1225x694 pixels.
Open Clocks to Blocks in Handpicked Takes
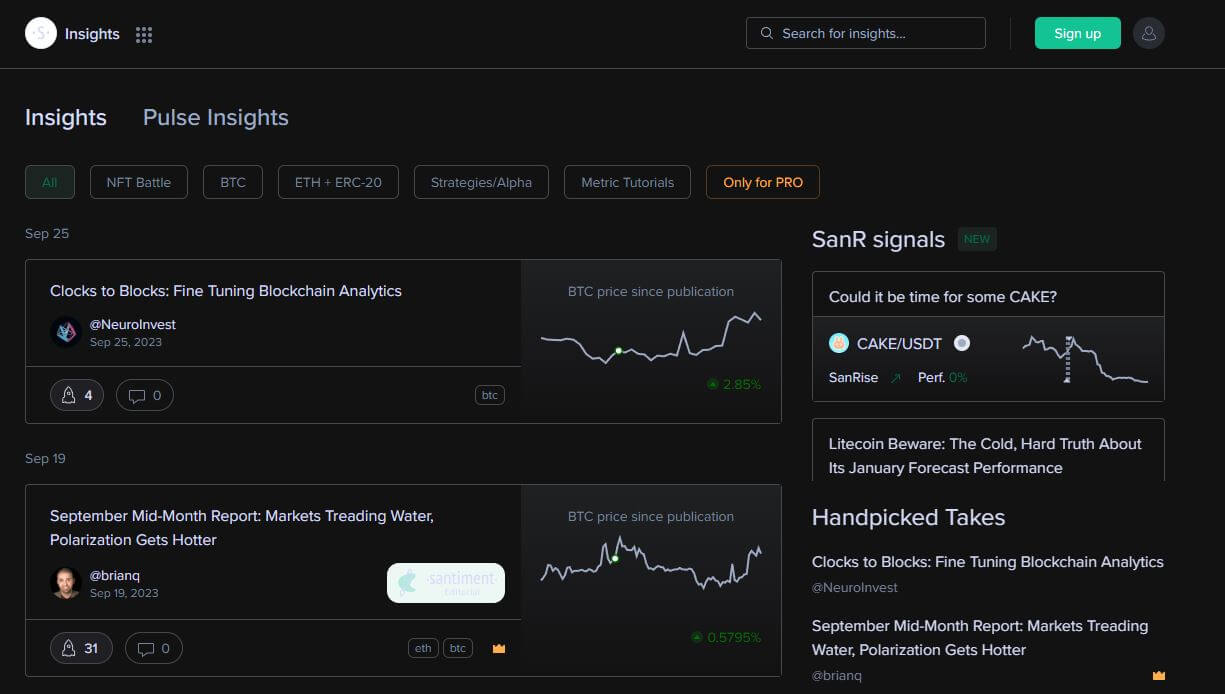tap(988, 562)
